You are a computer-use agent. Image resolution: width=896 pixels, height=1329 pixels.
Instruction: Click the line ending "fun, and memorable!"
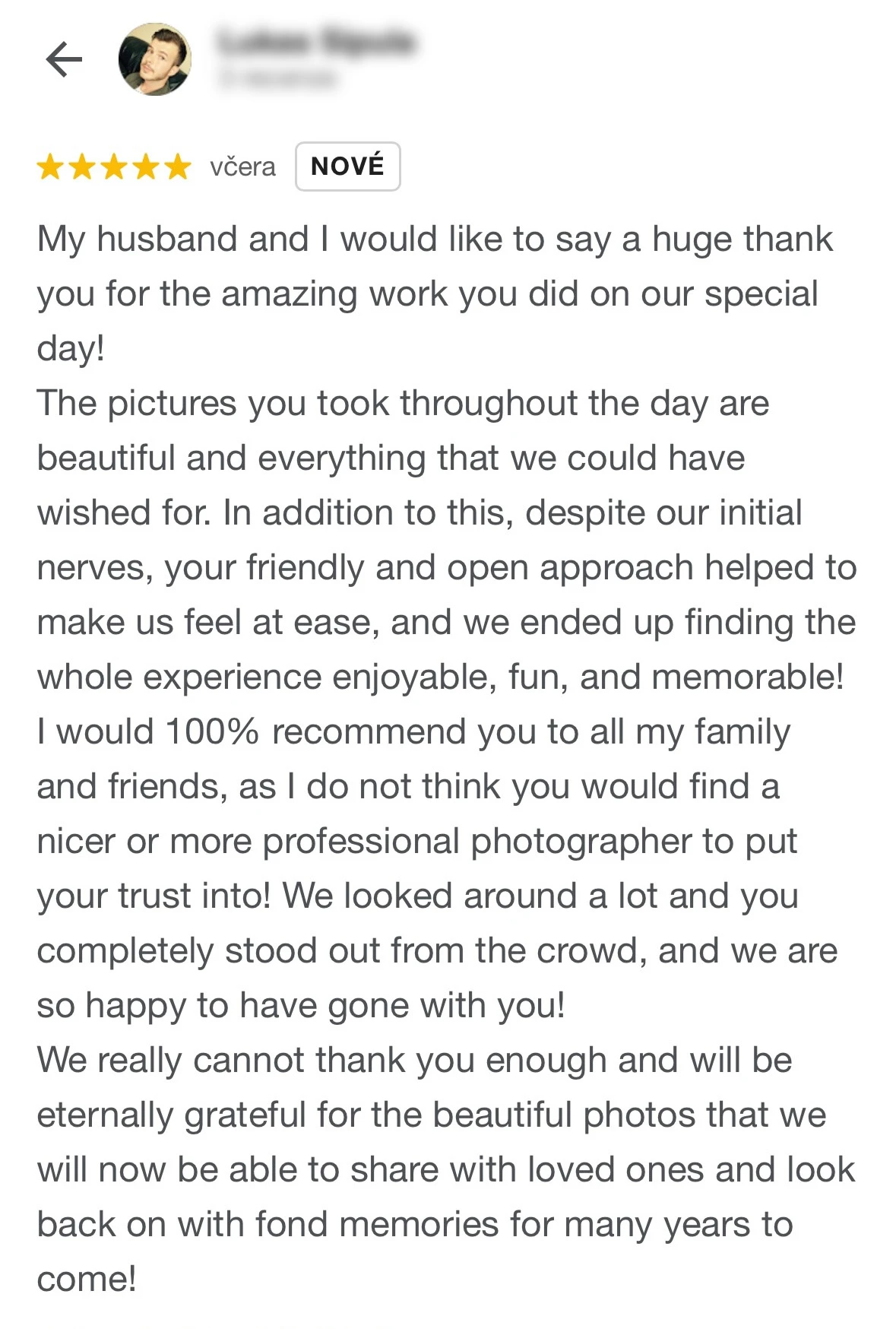[x=440, y=677]
